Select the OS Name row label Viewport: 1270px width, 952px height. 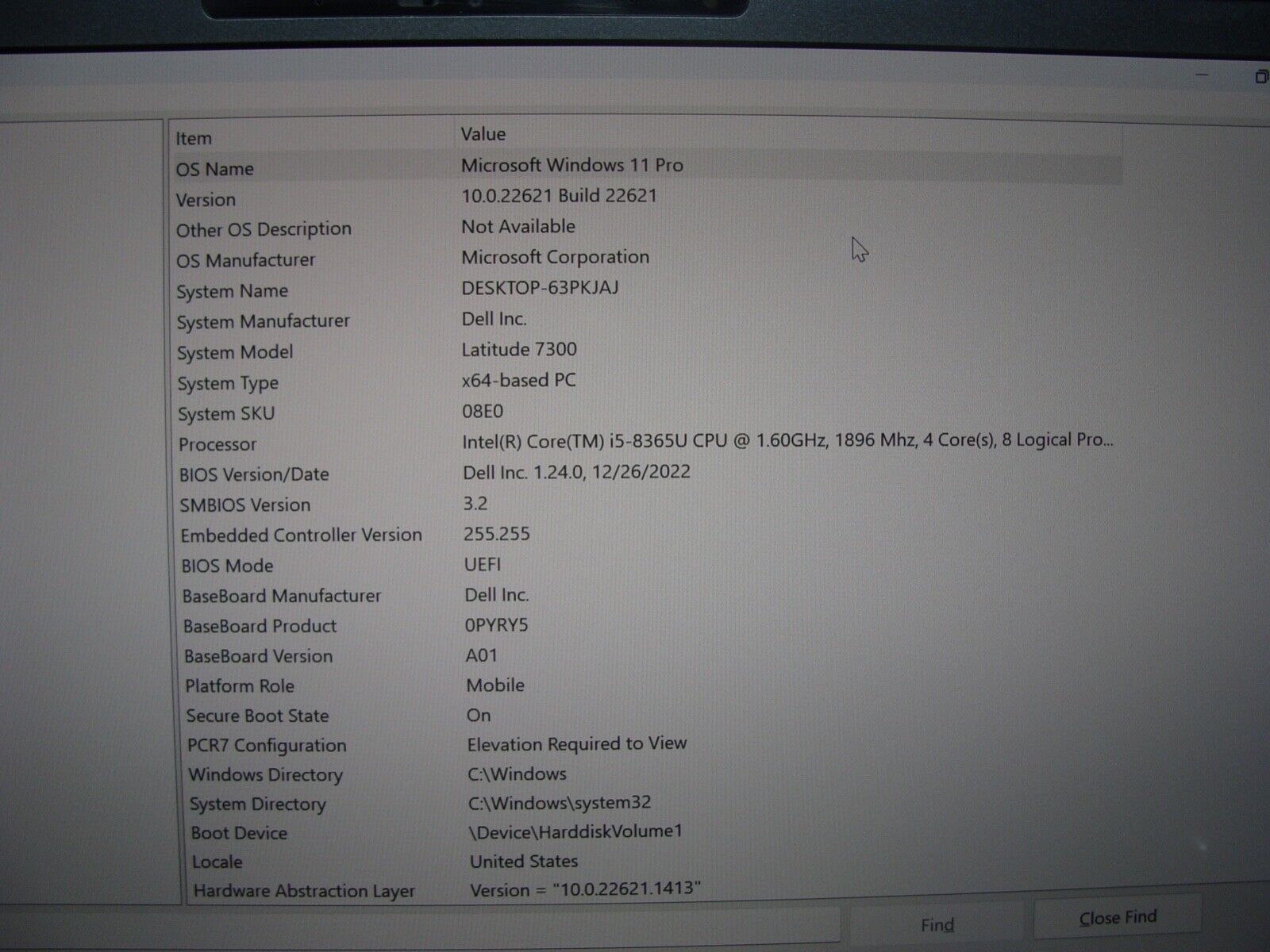[215, 169]
